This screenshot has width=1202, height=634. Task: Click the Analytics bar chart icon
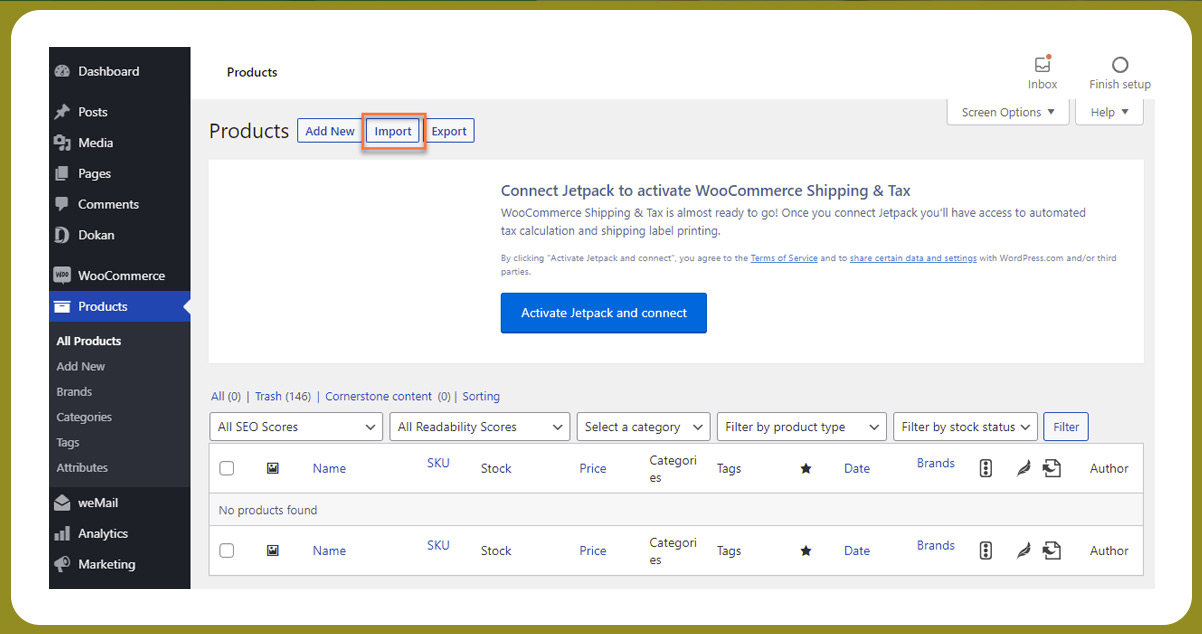point(62,533)
